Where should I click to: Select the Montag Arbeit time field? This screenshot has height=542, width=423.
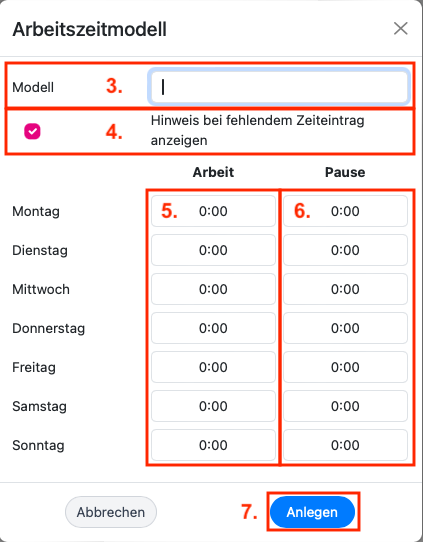[x=213, y=211]
